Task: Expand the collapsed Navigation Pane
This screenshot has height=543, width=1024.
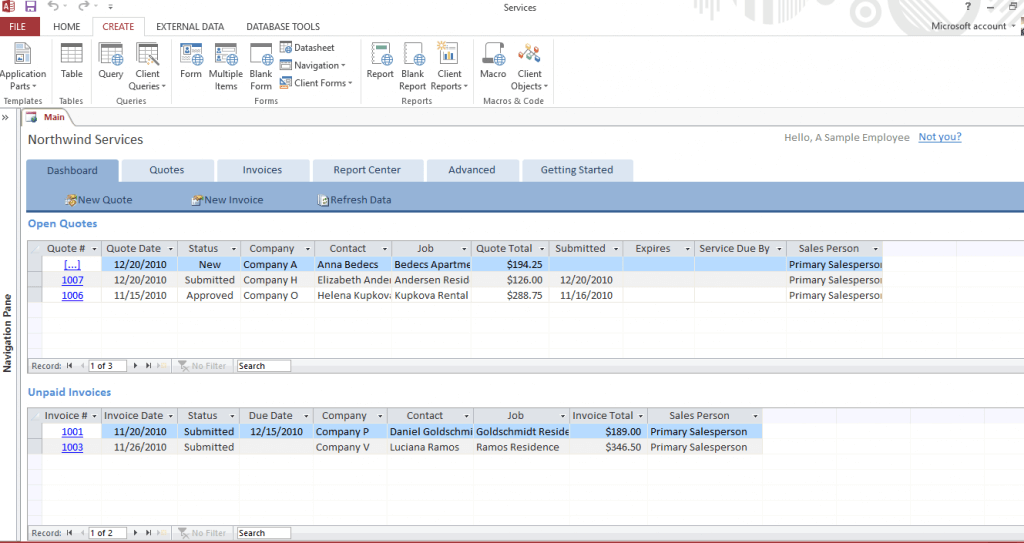Action: [x=7, y=118]
